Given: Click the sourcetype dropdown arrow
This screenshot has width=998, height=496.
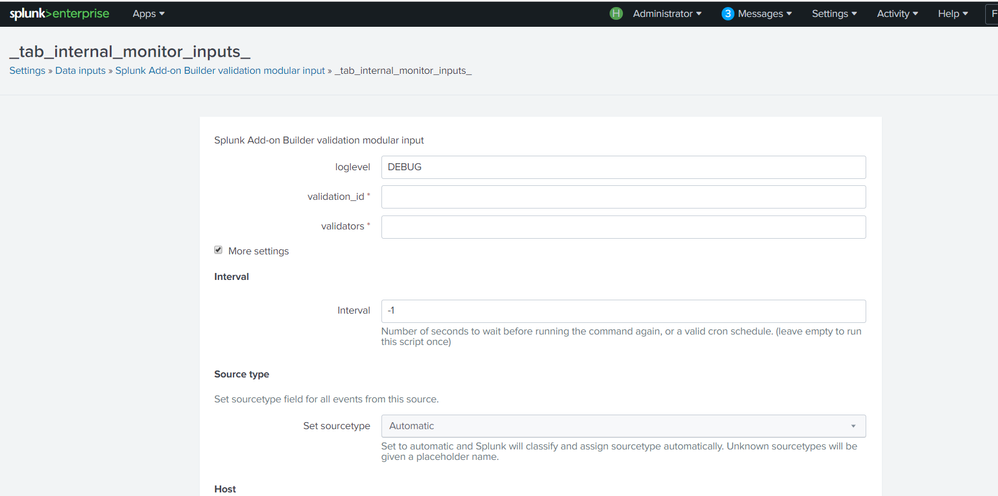Looking at the screenshot, I should [853, 427].
